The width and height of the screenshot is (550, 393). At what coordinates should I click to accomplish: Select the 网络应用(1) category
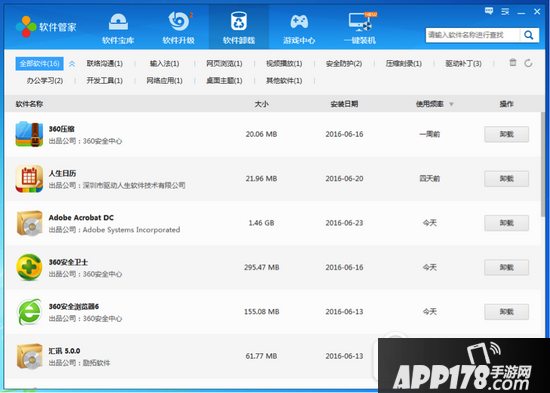coord(165,81)
